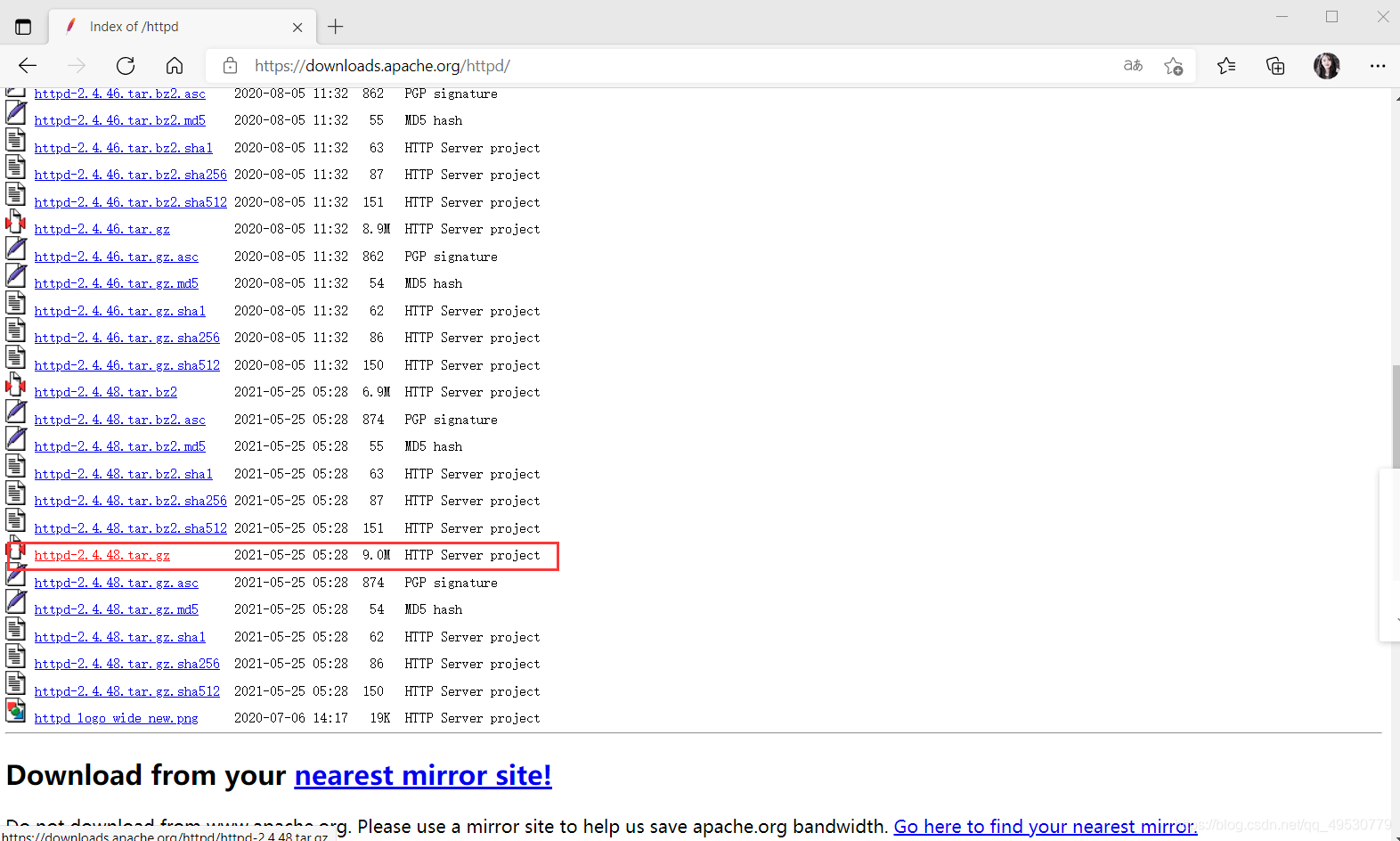
Task: Click text file icon beside httpd-2.4.48.tar.gz.sha512
Action: (x=16, y=683)
